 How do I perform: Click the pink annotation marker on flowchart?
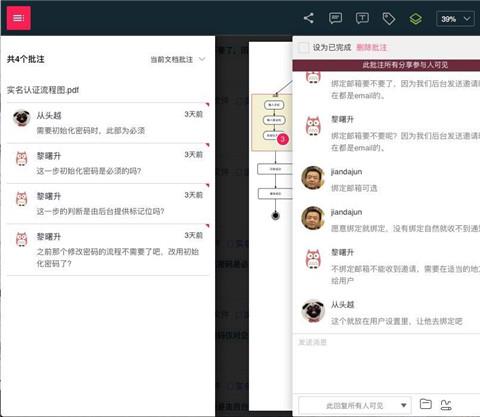pyautogui.click(x=283, y=139)
